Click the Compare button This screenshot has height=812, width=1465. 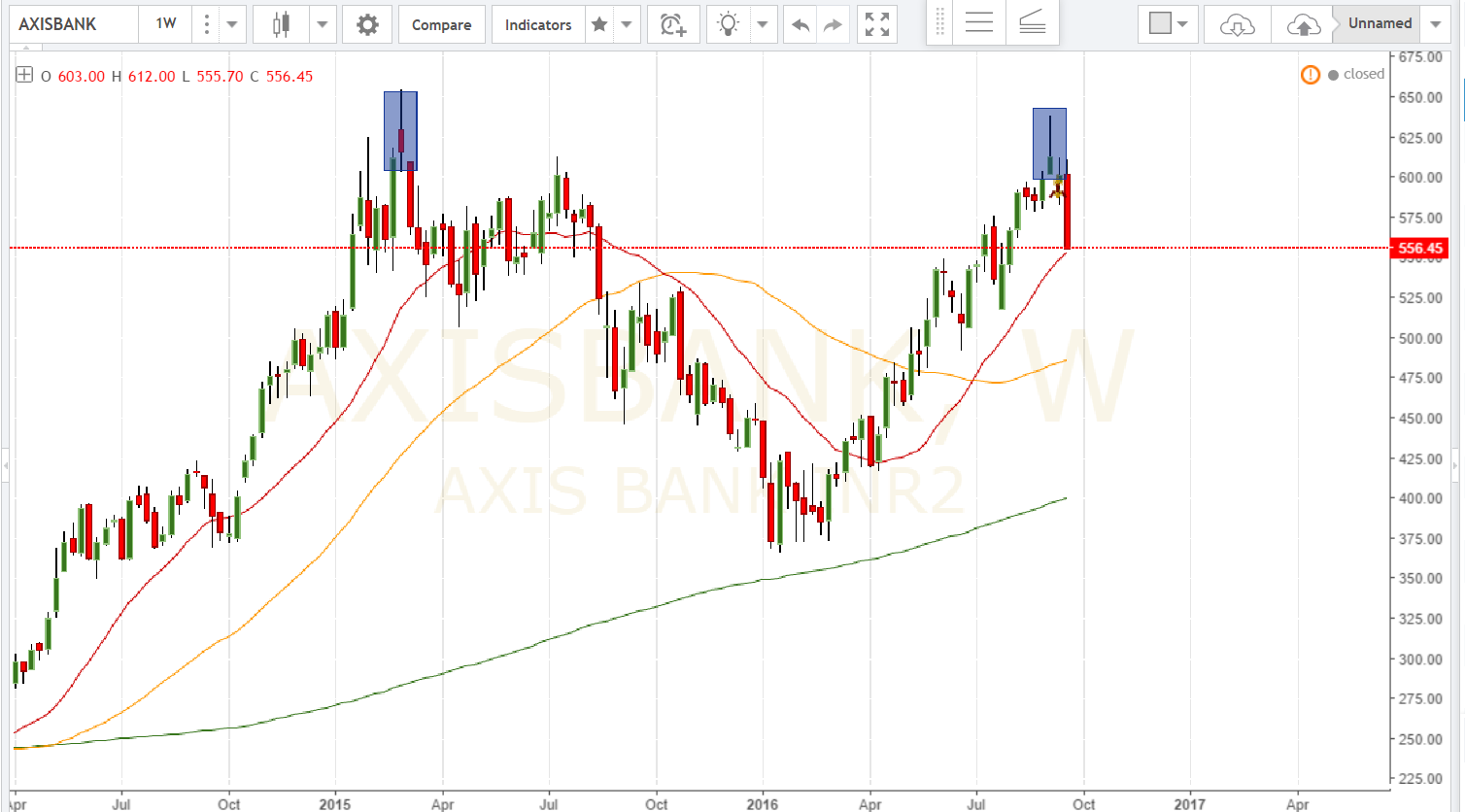click(x=441, y=24)
